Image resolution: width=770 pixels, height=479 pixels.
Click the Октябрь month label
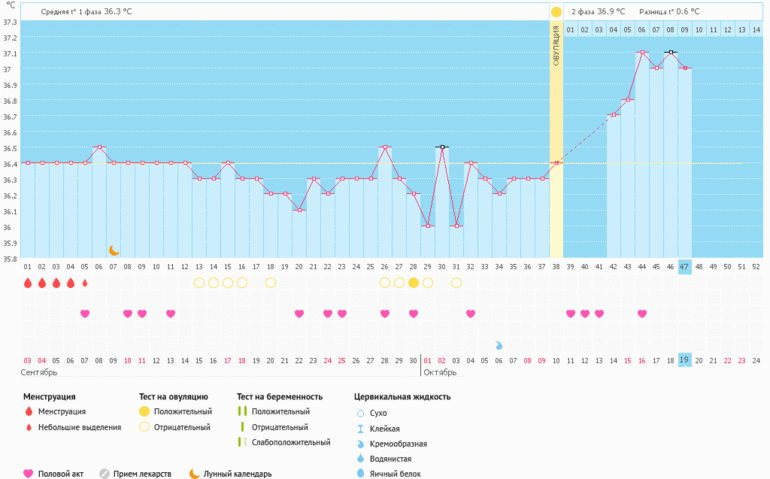[x=440, y=372]
